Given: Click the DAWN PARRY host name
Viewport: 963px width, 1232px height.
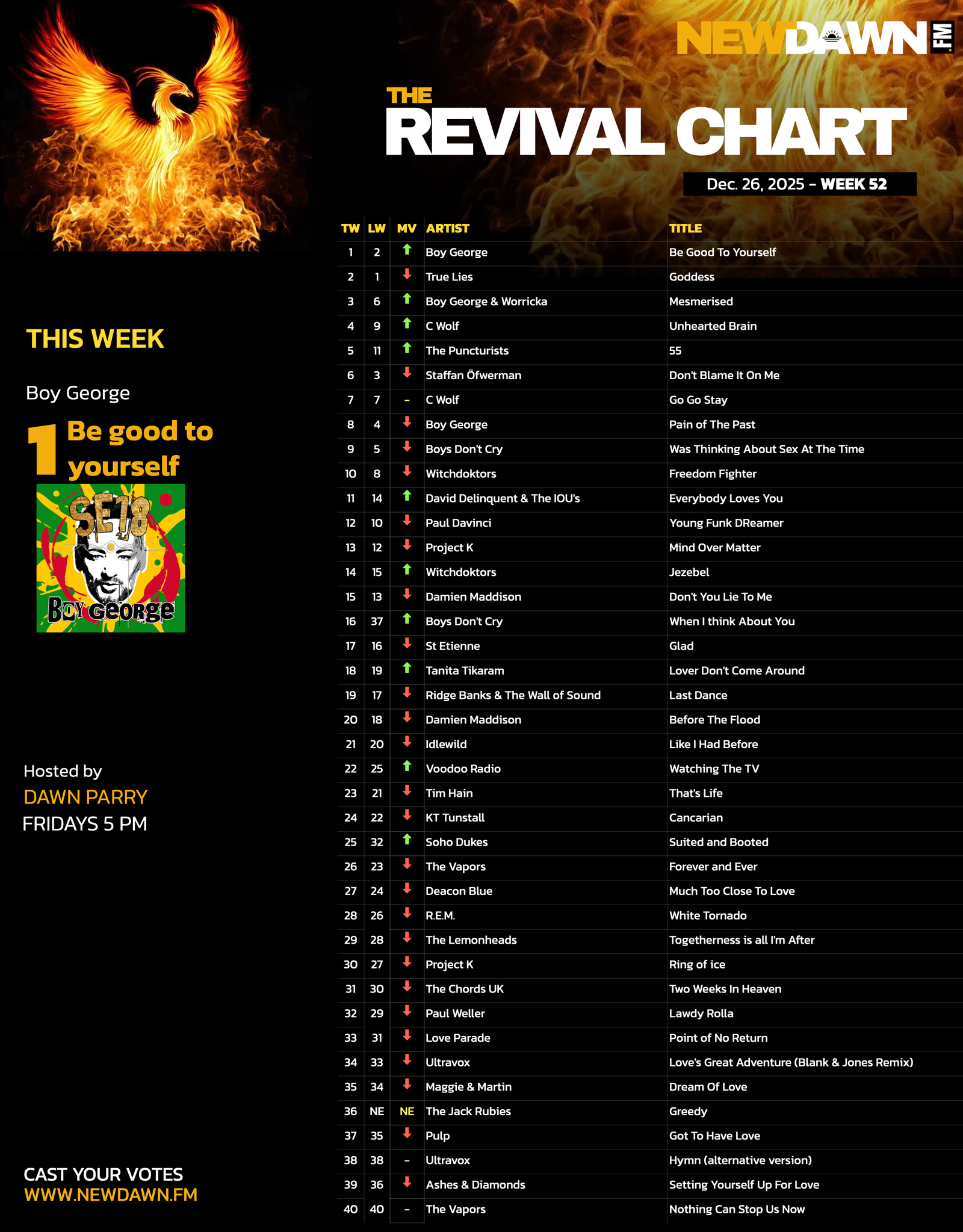Looking at the screenshot, I should click(x=85, y=797).
